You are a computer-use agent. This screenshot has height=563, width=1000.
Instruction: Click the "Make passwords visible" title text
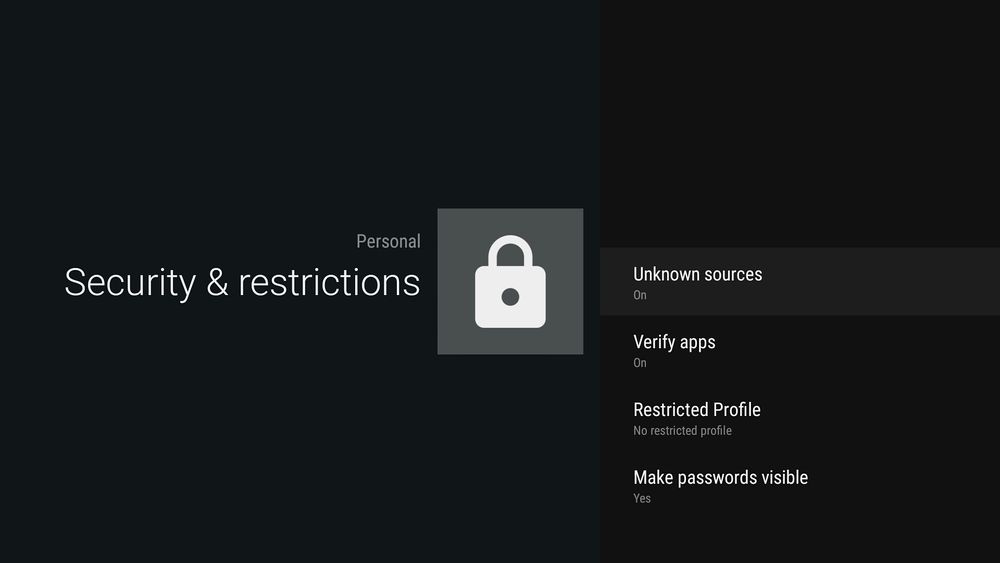point(720,478)
